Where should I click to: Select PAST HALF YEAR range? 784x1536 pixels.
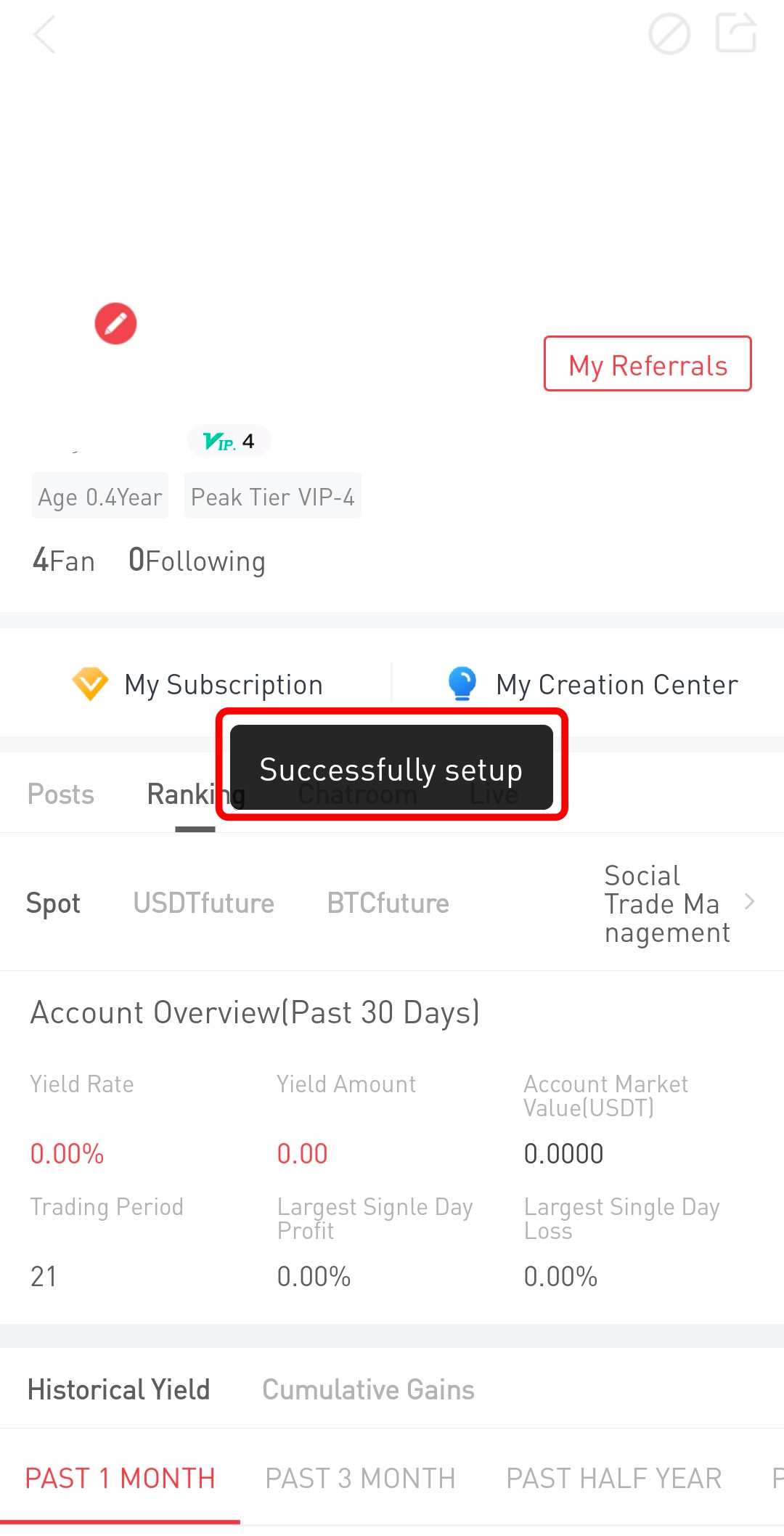pos(613,1478)
